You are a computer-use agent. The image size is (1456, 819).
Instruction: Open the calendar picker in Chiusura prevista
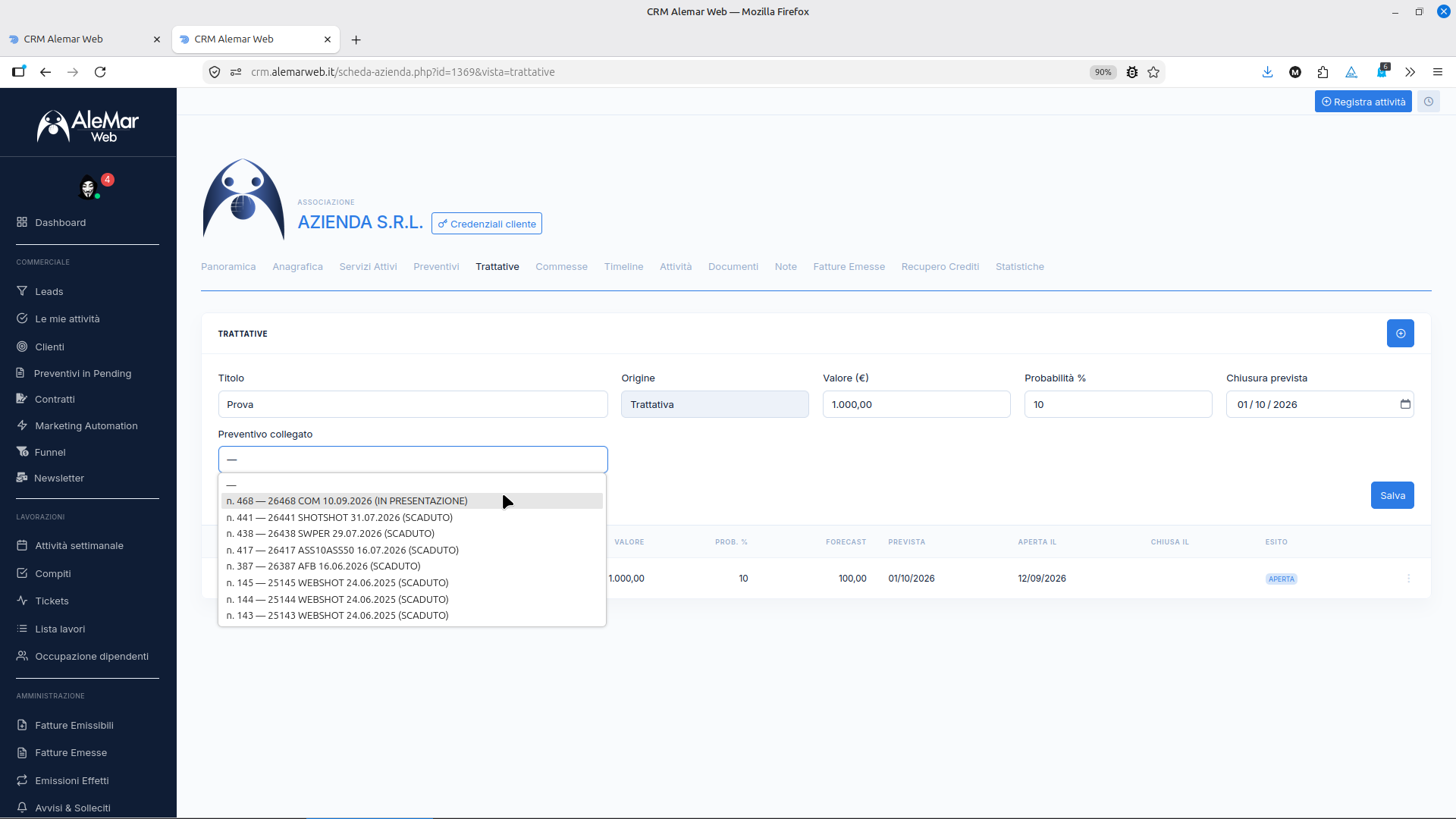click(x=1405, y=404)
